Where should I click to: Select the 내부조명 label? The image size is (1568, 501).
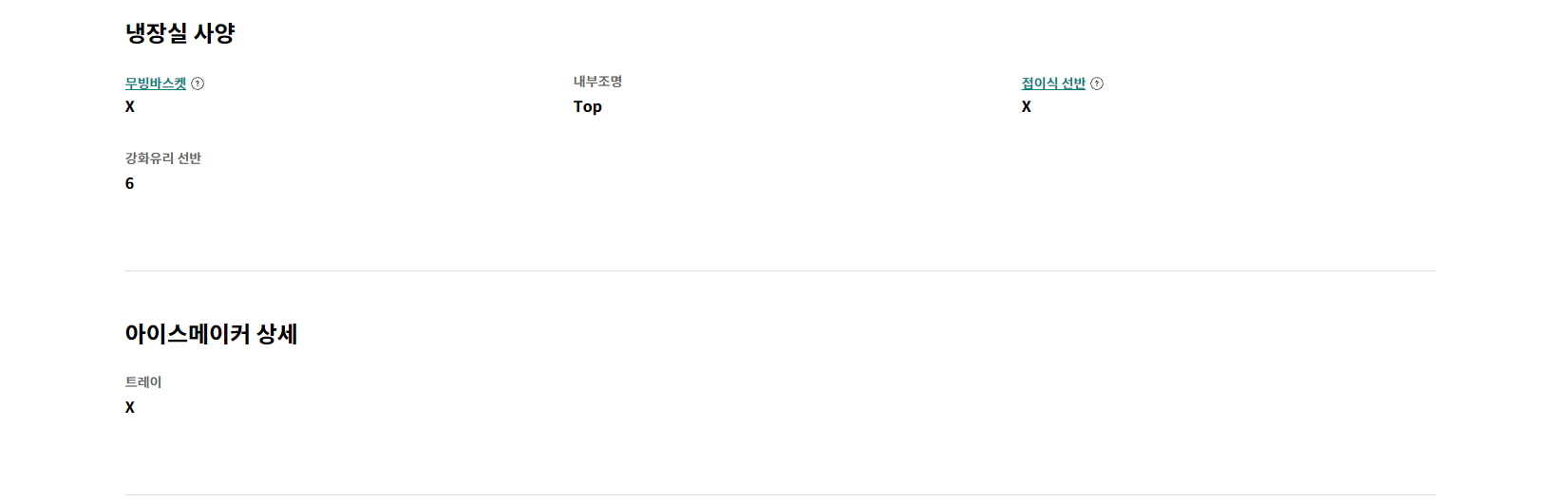coord(597,82)
